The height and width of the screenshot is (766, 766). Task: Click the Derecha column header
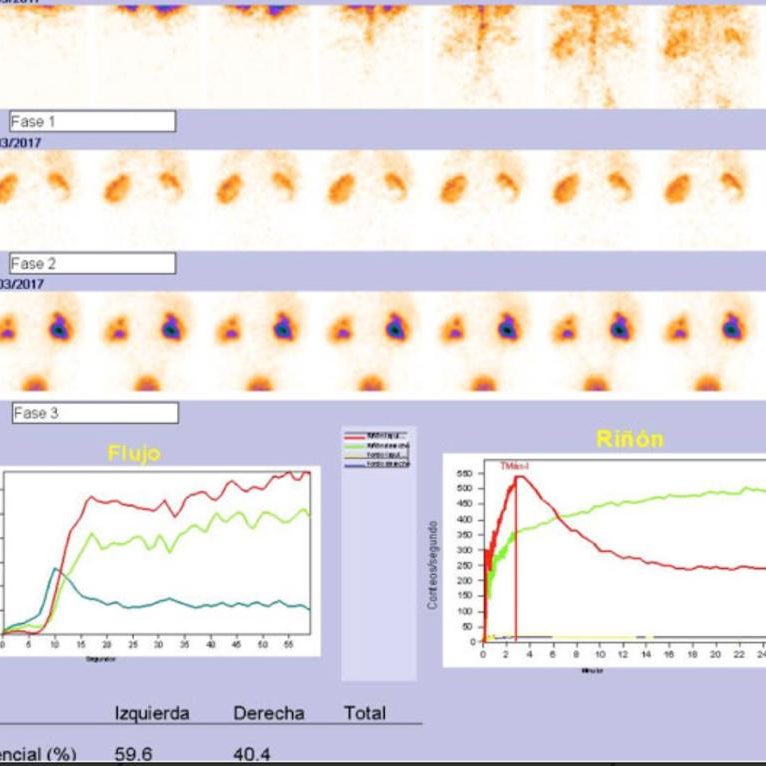tap(268, 713)
